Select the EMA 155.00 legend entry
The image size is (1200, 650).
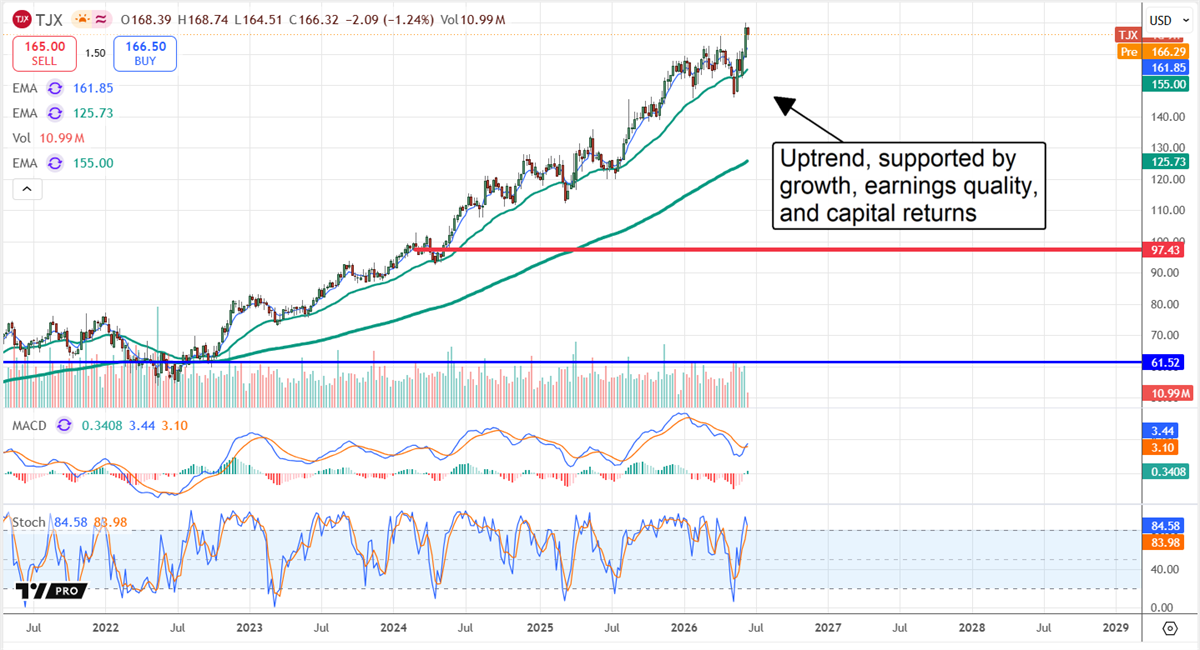pyautogui.click(x=62, y=163)
